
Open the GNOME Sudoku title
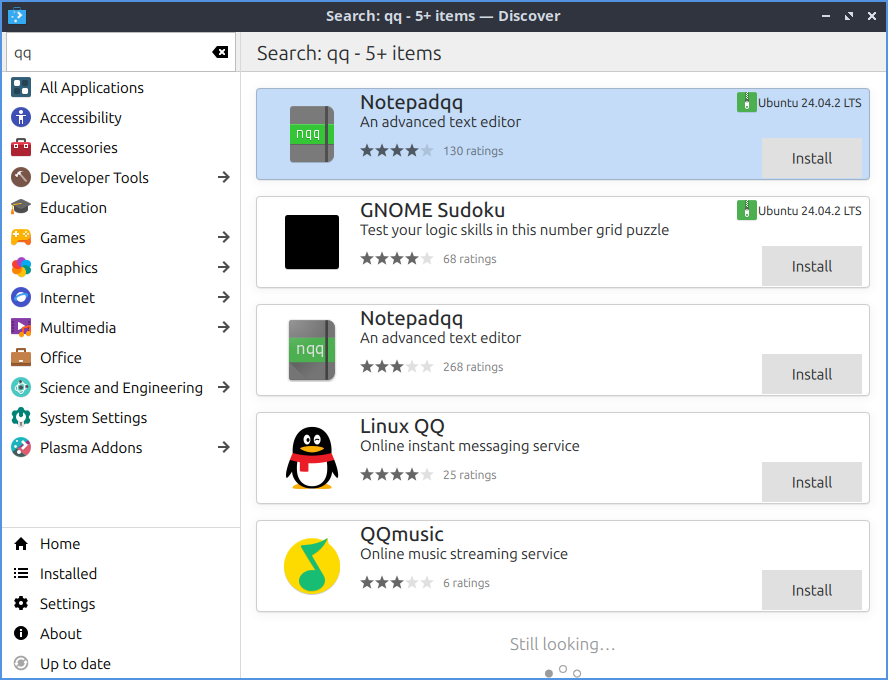click(432, 211)
